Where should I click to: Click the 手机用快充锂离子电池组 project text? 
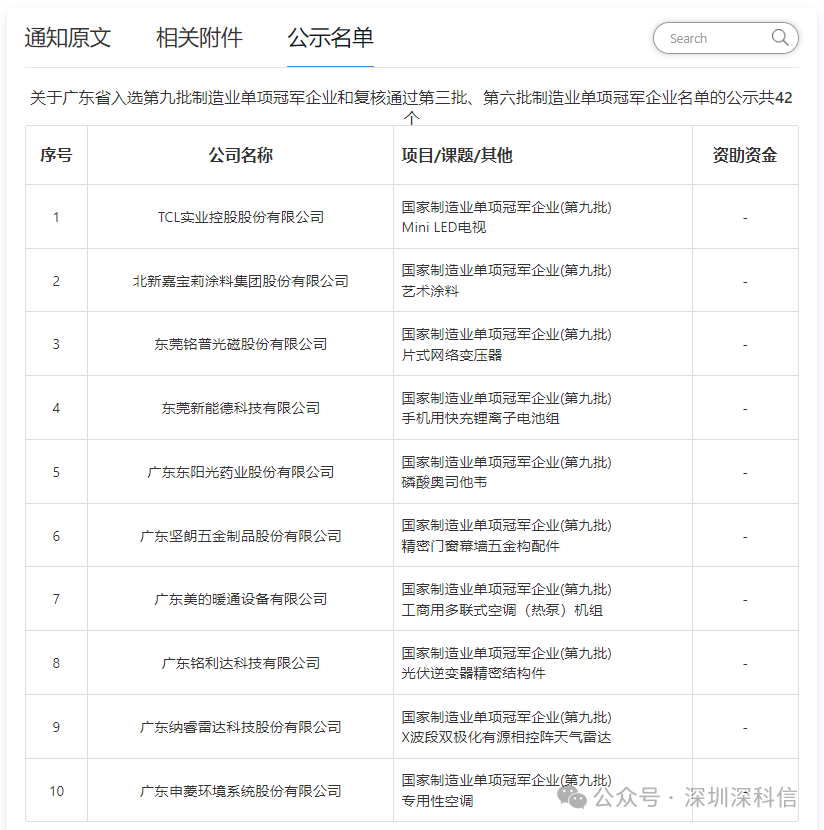(480, 418)
